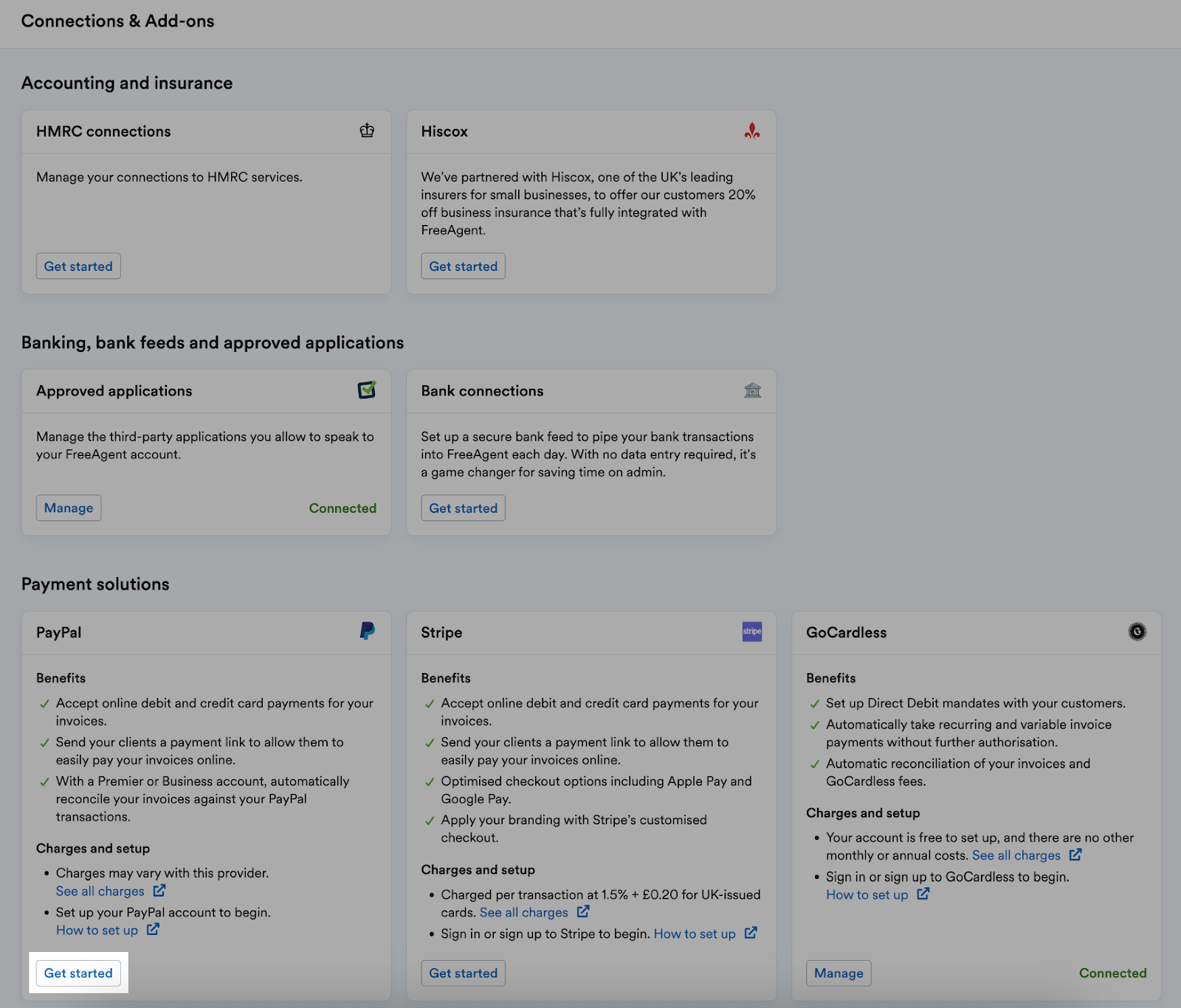The width and height of the screenshot is (1181, 1008).
Task: Get started with Hiscox insurance
Action: coord(464,266)
